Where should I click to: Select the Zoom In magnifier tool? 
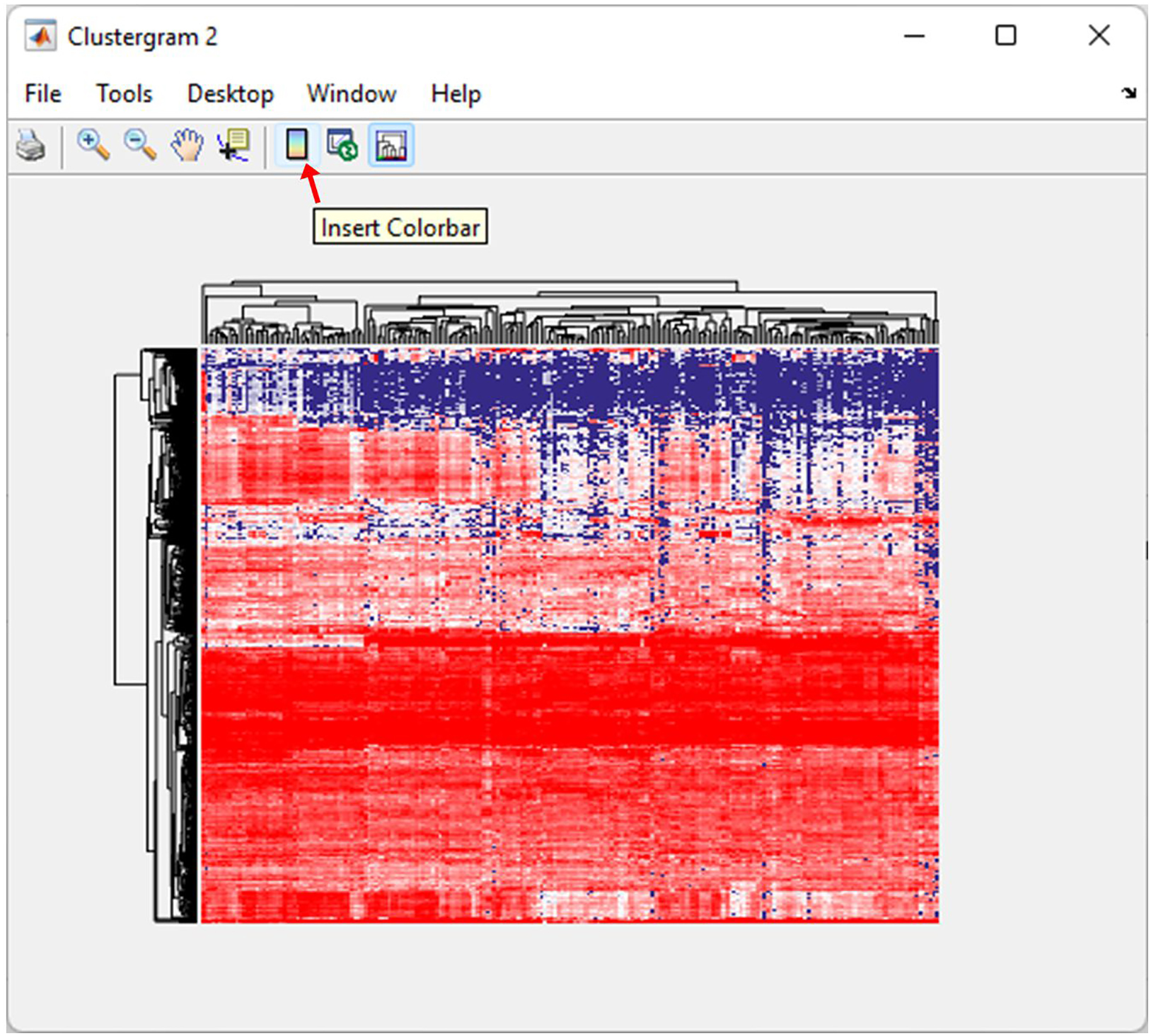(x=93, y=145)
